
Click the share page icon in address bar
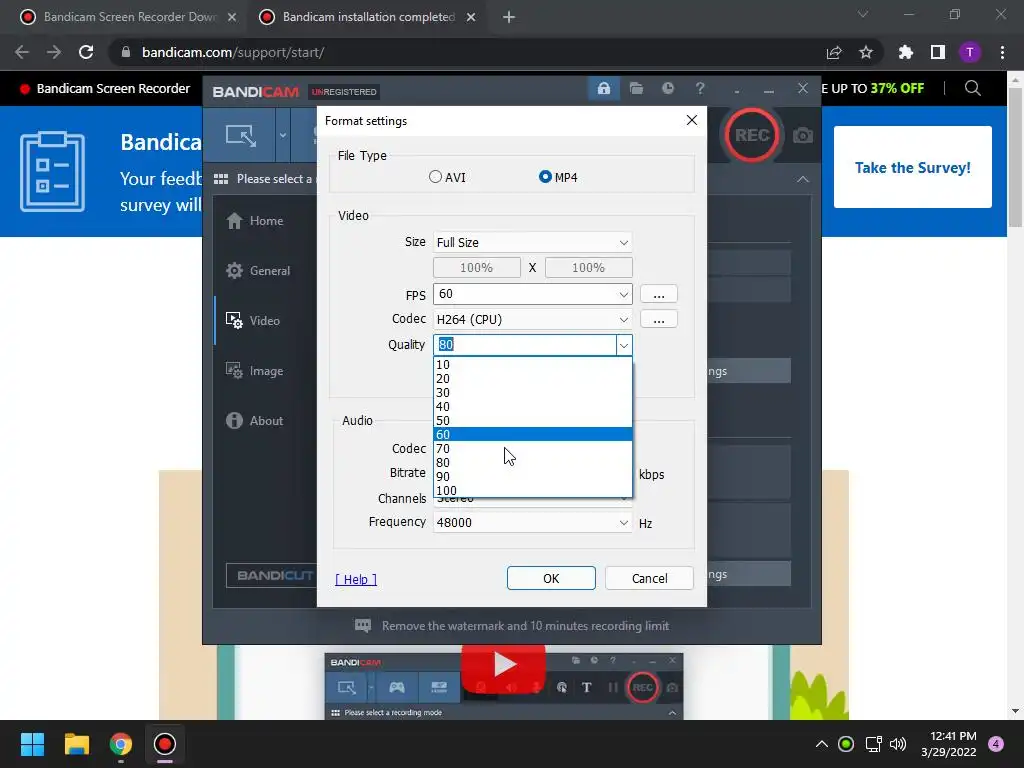[834, 52]
